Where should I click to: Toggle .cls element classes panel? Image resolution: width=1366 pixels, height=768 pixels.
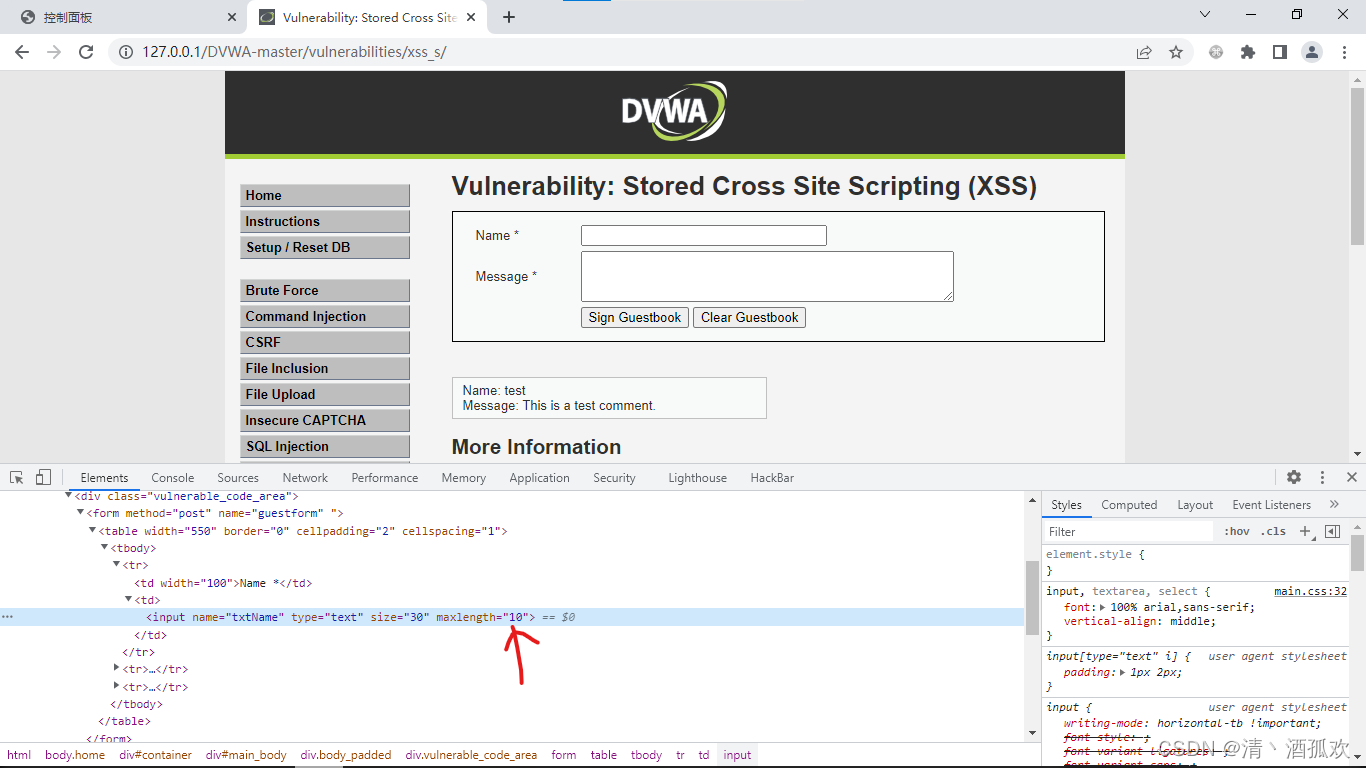click(1273, 531)
